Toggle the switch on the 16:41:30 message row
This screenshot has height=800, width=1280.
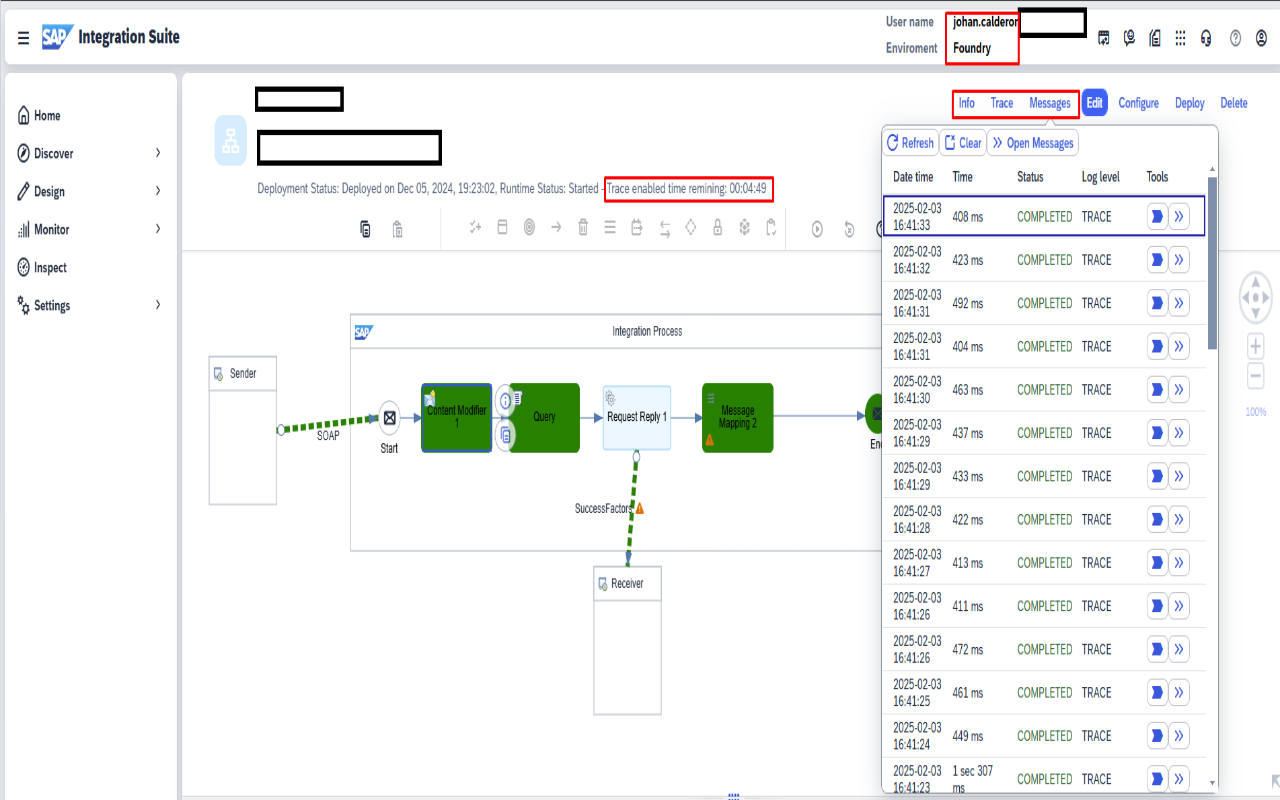tap(1157, 389)
